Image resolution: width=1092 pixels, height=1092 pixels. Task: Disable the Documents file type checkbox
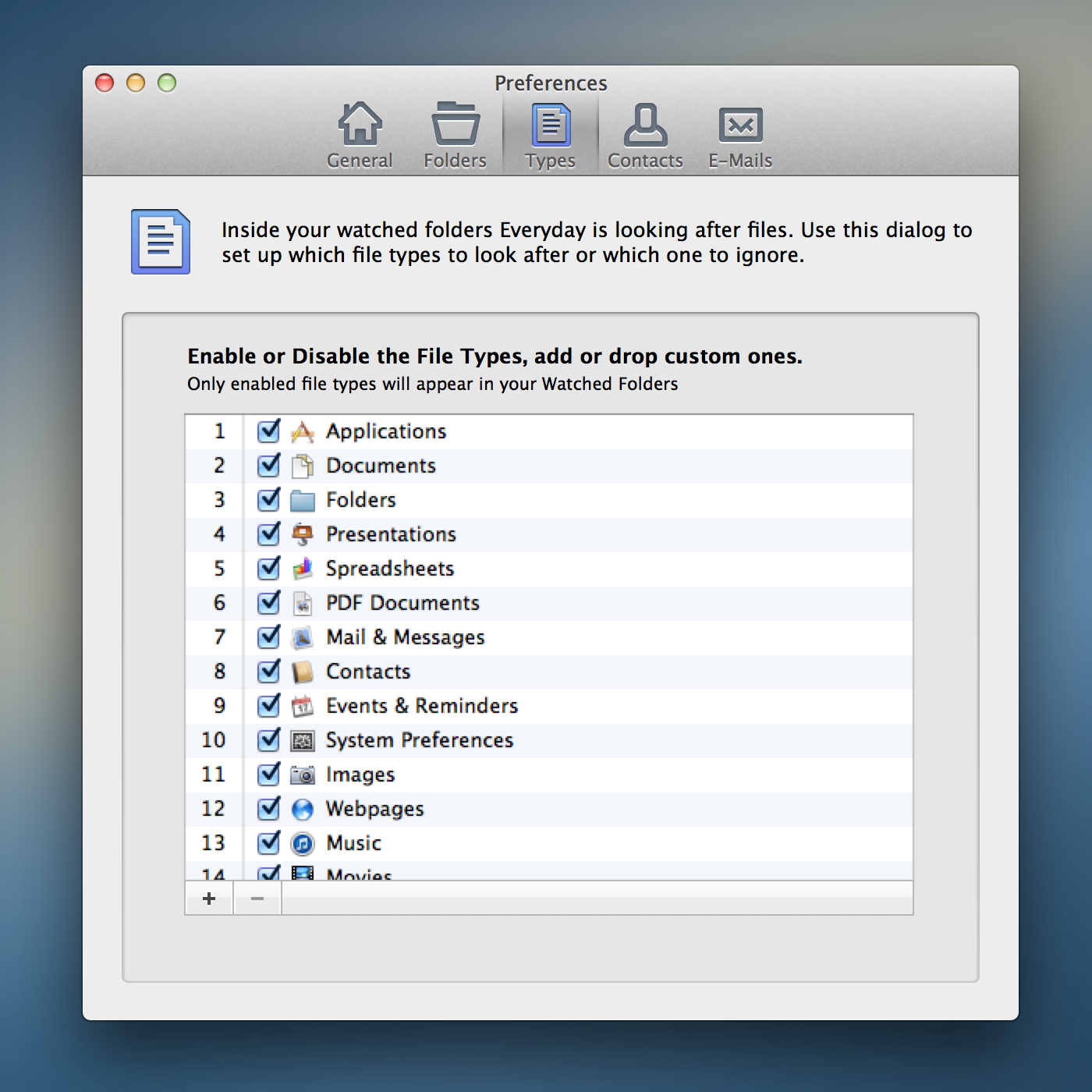pos(268,466)
